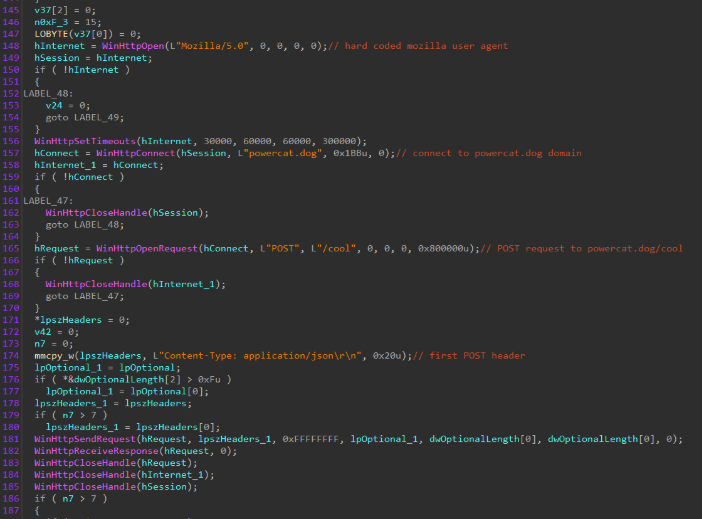Click the !hRequest condition on line 166
702x519 pixels.
coord(88,260)
